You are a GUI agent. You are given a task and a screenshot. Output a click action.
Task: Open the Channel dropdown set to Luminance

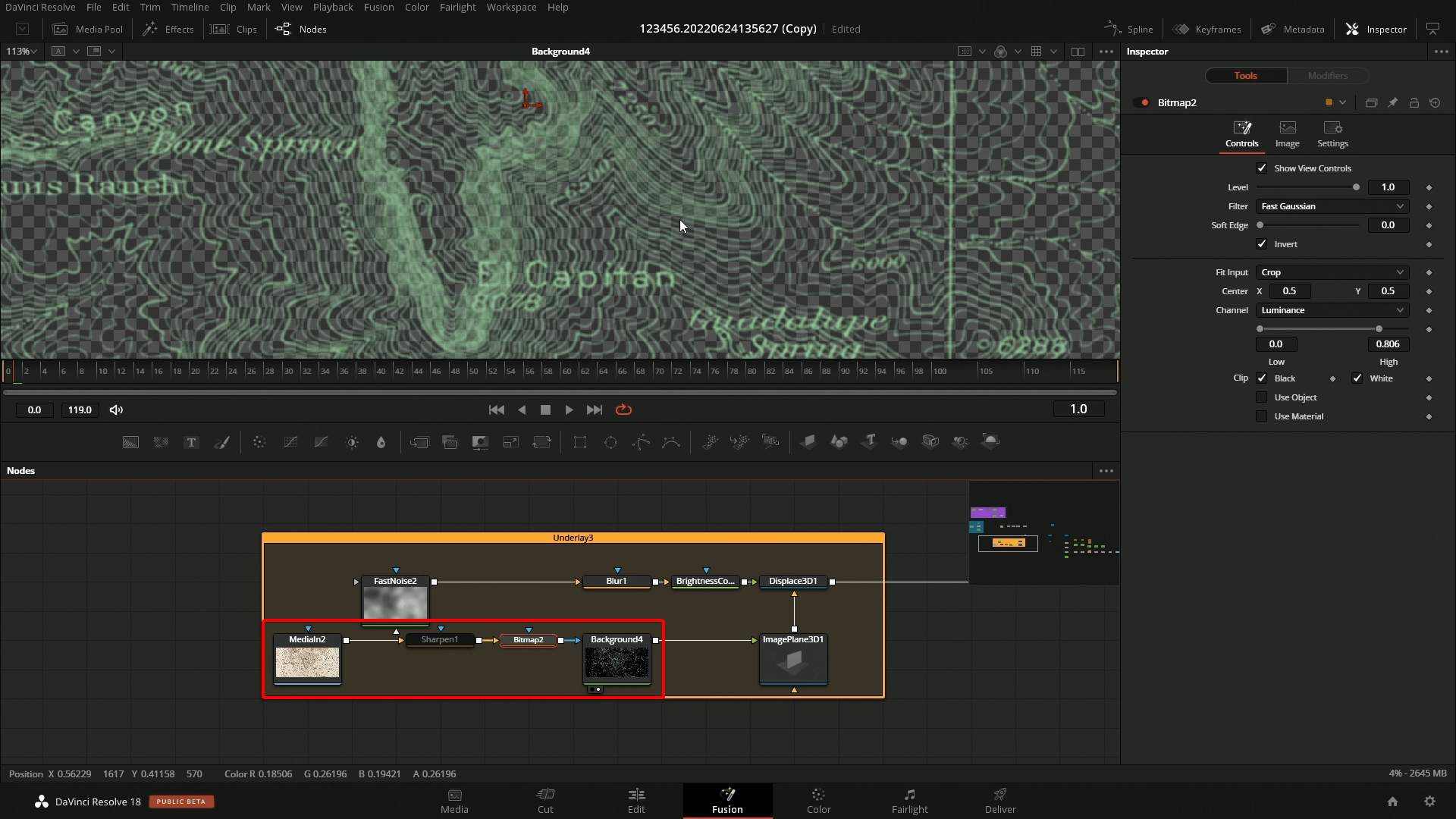click(1331, 310)
